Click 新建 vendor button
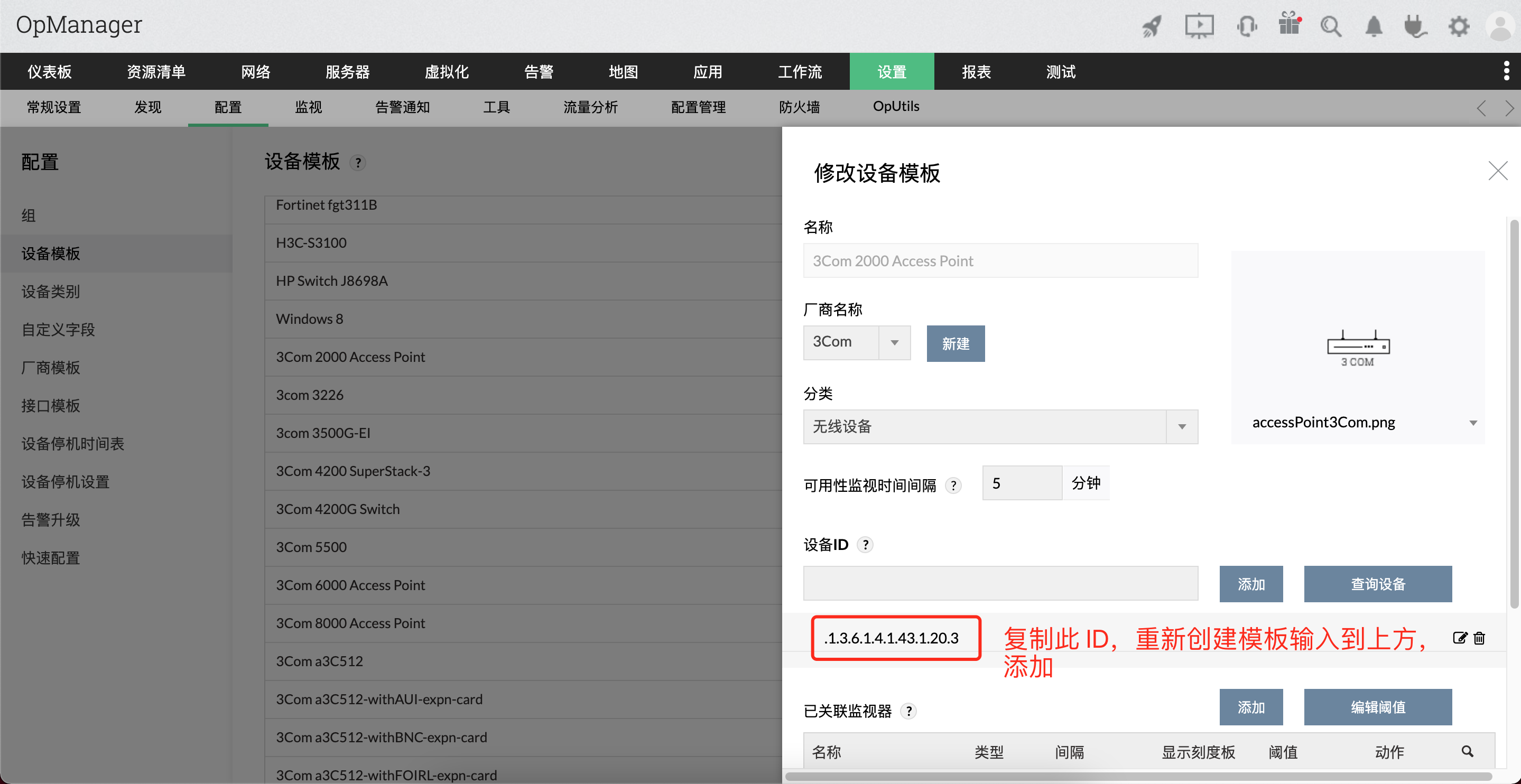The width and height of the screenshot is (1521, 784). tap(956, 343)
